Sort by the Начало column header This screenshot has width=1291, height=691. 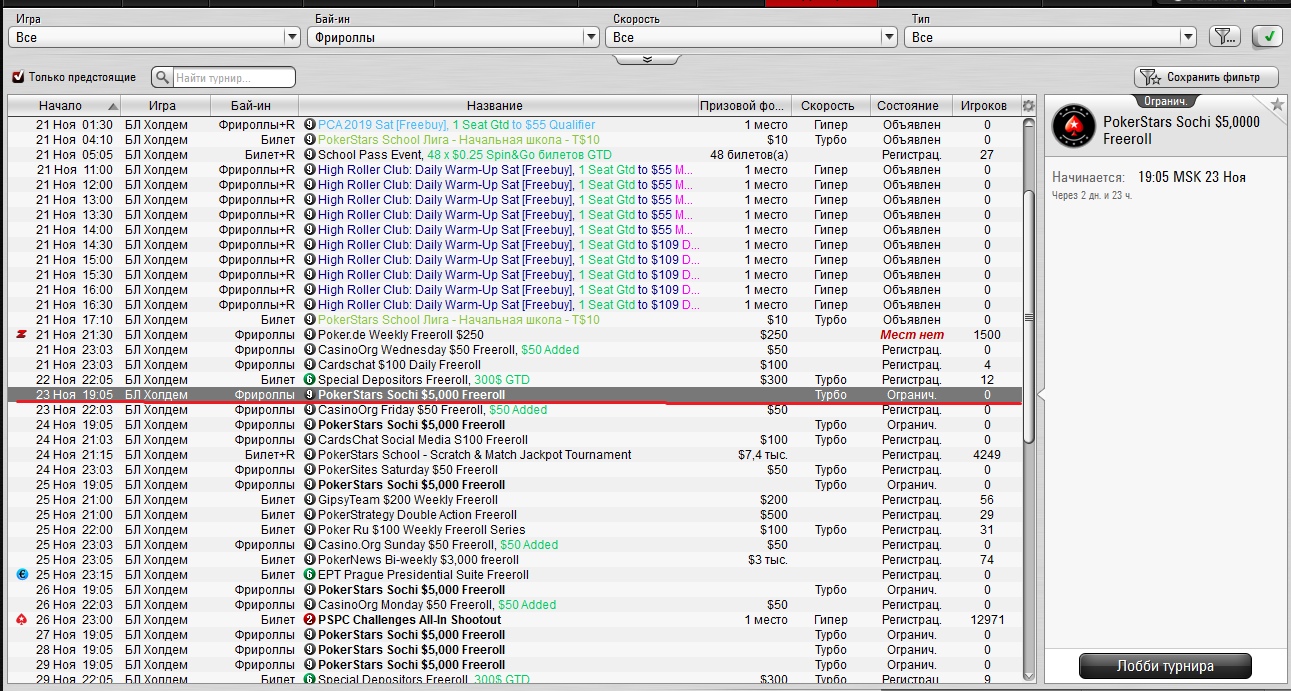[64, 105]
